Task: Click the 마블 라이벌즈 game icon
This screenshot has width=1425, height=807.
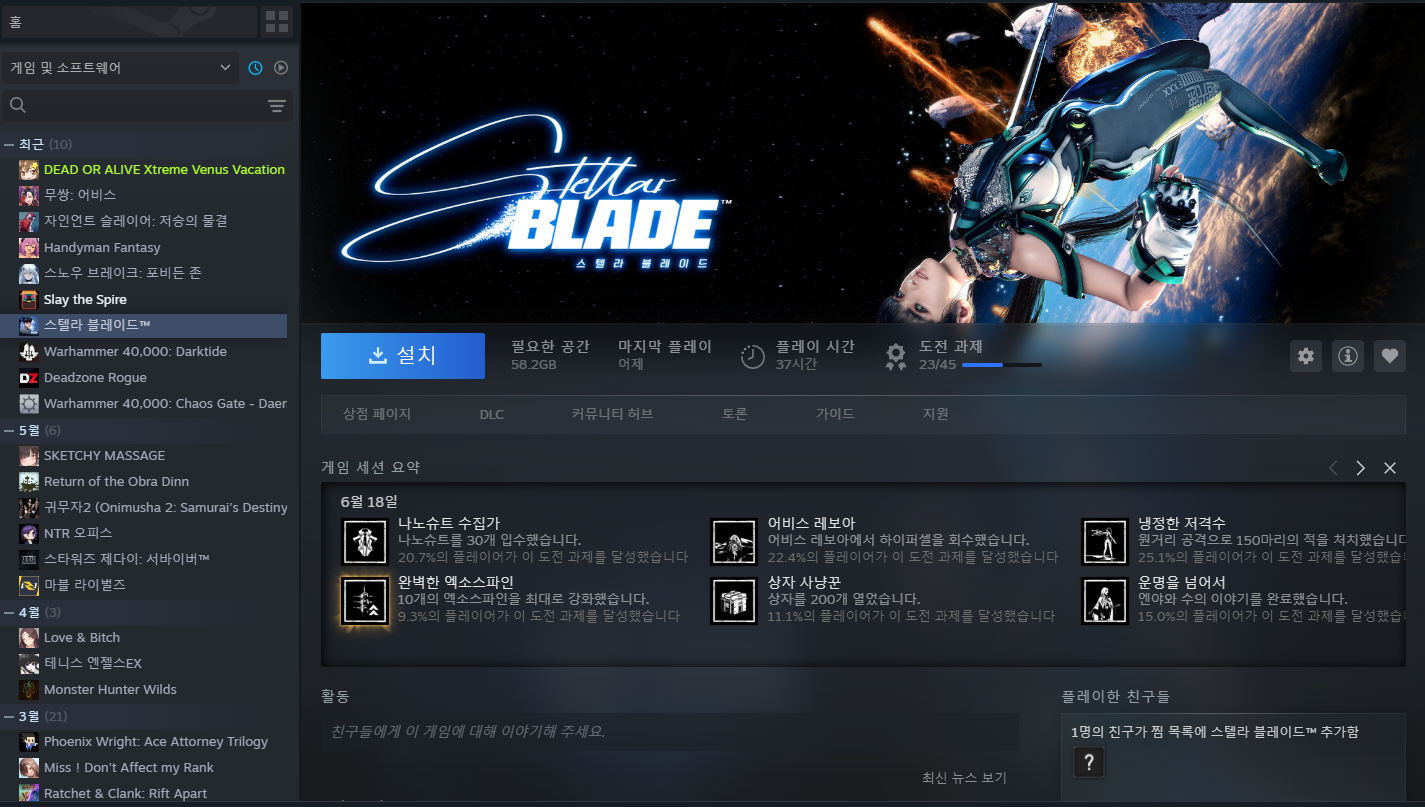Action: click(29, 585)
